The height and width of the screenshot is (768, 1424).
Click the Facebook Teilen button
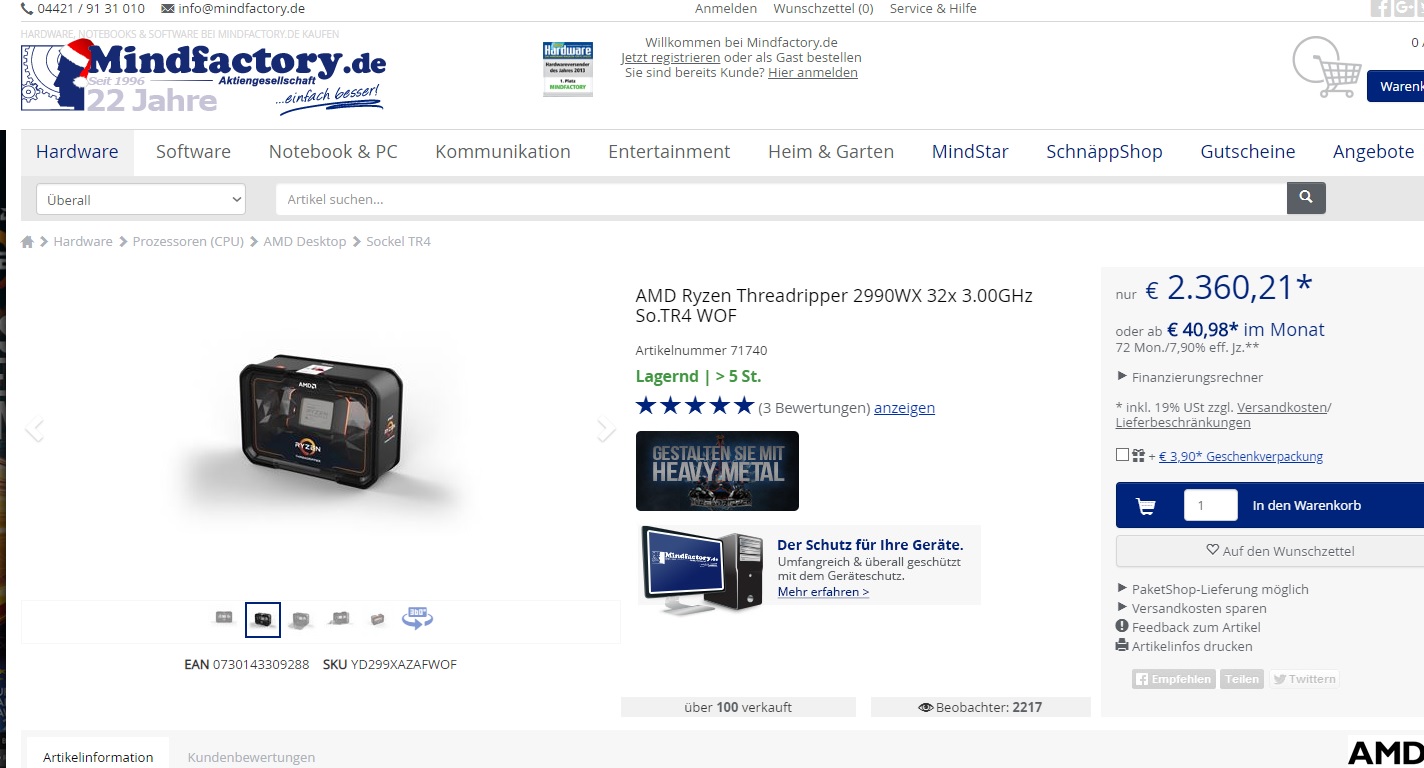point(1242,679)
